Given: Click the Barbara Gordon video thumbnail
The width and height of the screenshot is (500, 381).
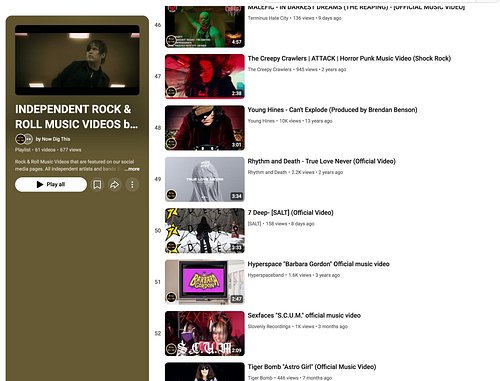Looking at the screenshot, I should pos(205,282).
